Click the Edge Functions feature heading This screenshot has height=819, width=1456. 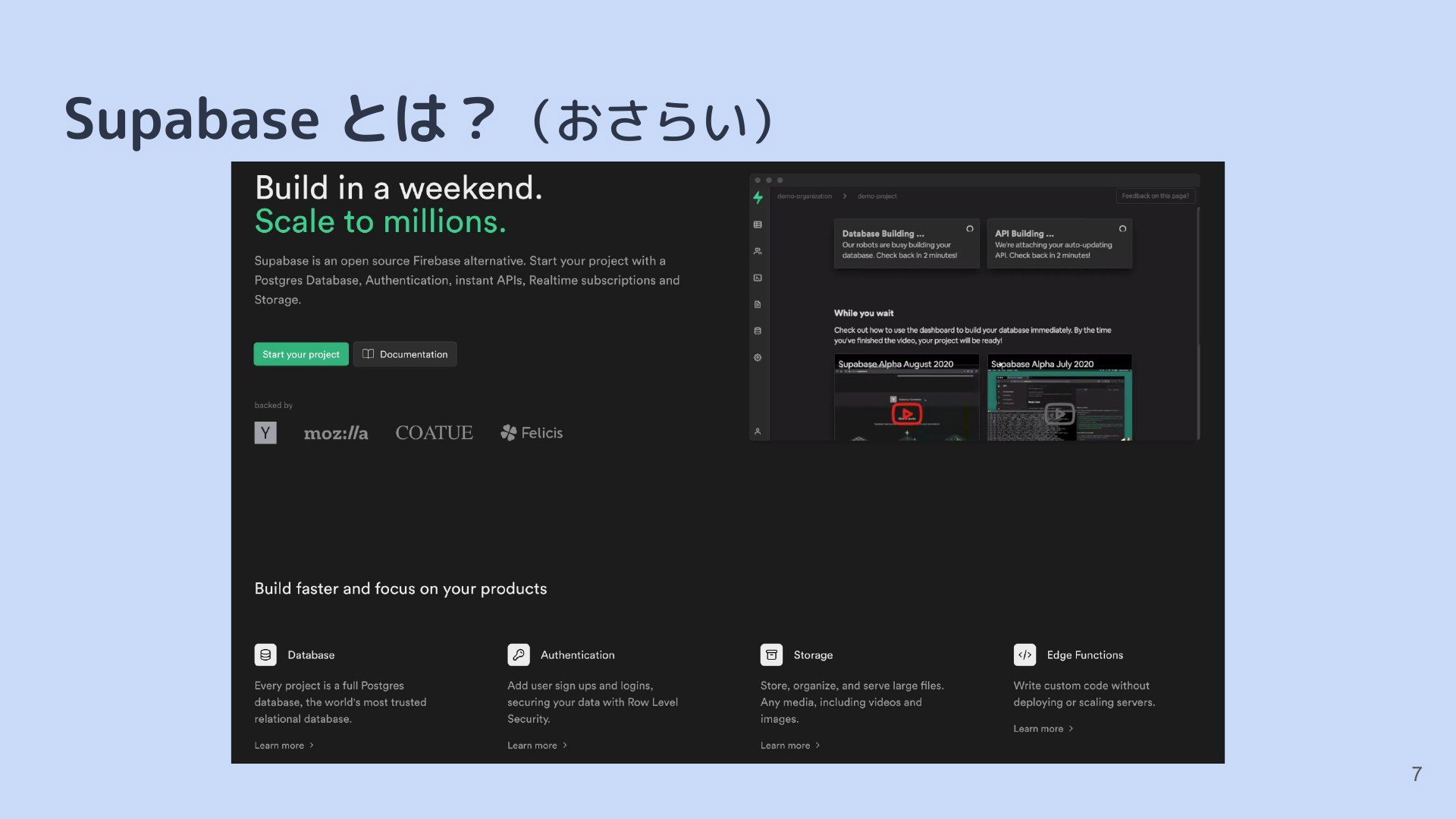pos(1085,655)
